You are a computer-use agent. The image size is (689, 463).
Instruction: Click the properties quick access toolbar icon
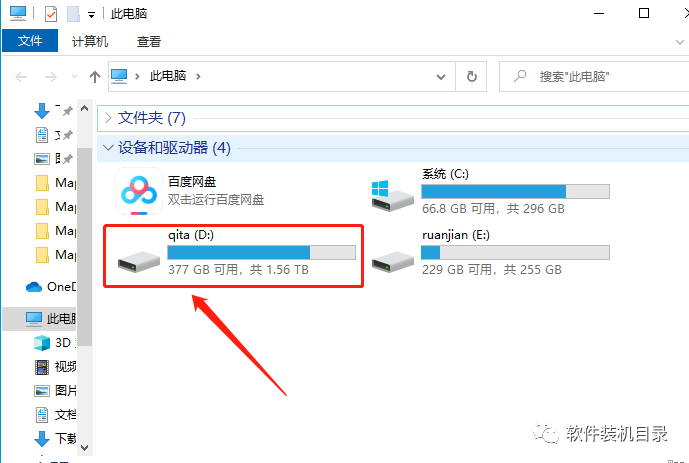tap(51, 14)
